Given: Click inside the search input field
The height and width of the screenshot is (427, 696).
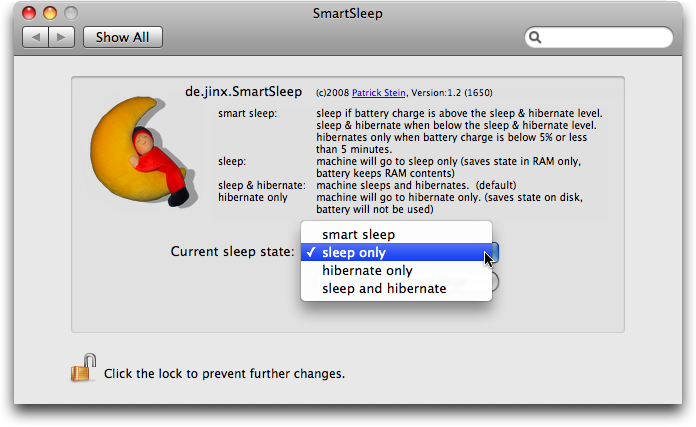Looking at the screenshot, I should click(599, 37).
